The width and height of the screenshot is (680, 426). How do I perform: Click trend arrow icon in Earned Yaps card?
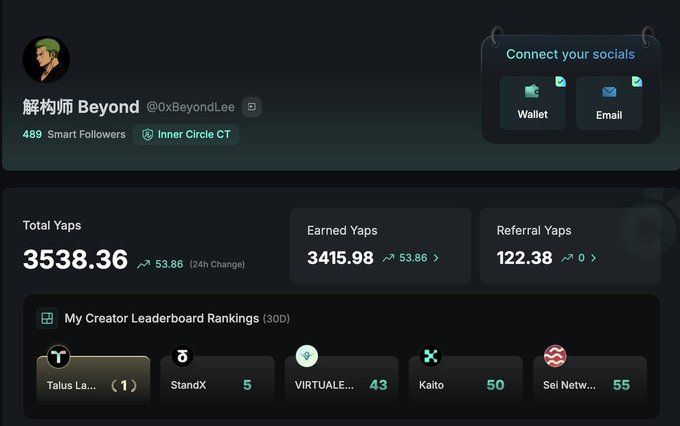[389, 258]
